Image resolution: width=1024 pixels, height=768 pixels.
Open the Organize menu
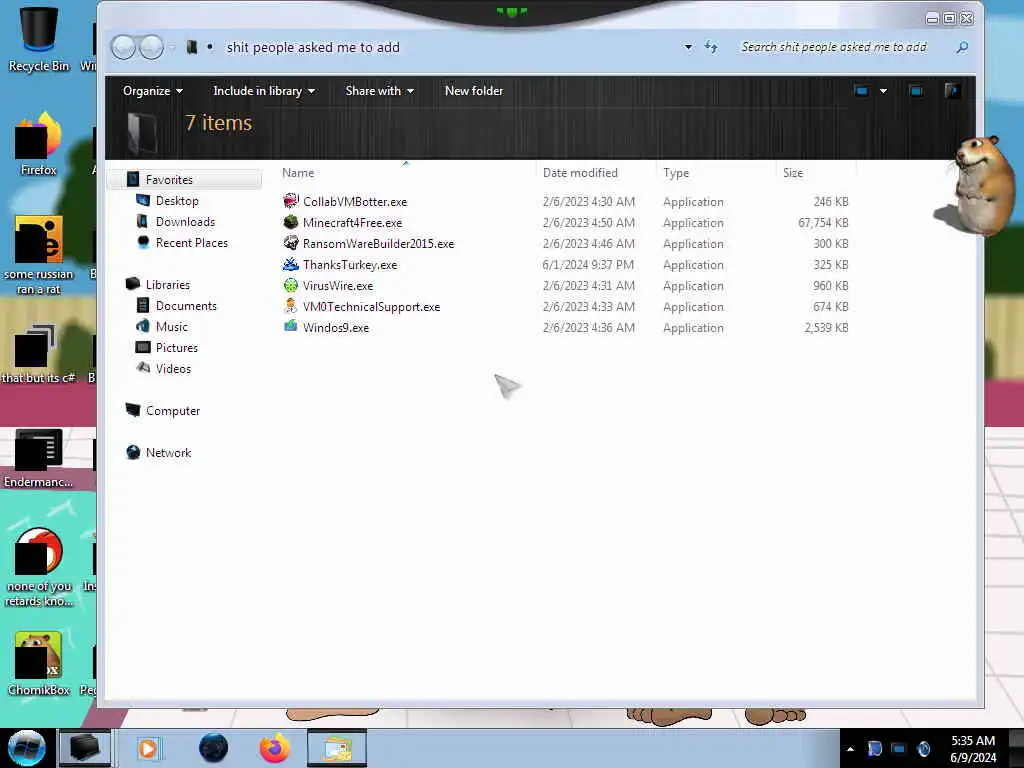[x=153, y=91]
